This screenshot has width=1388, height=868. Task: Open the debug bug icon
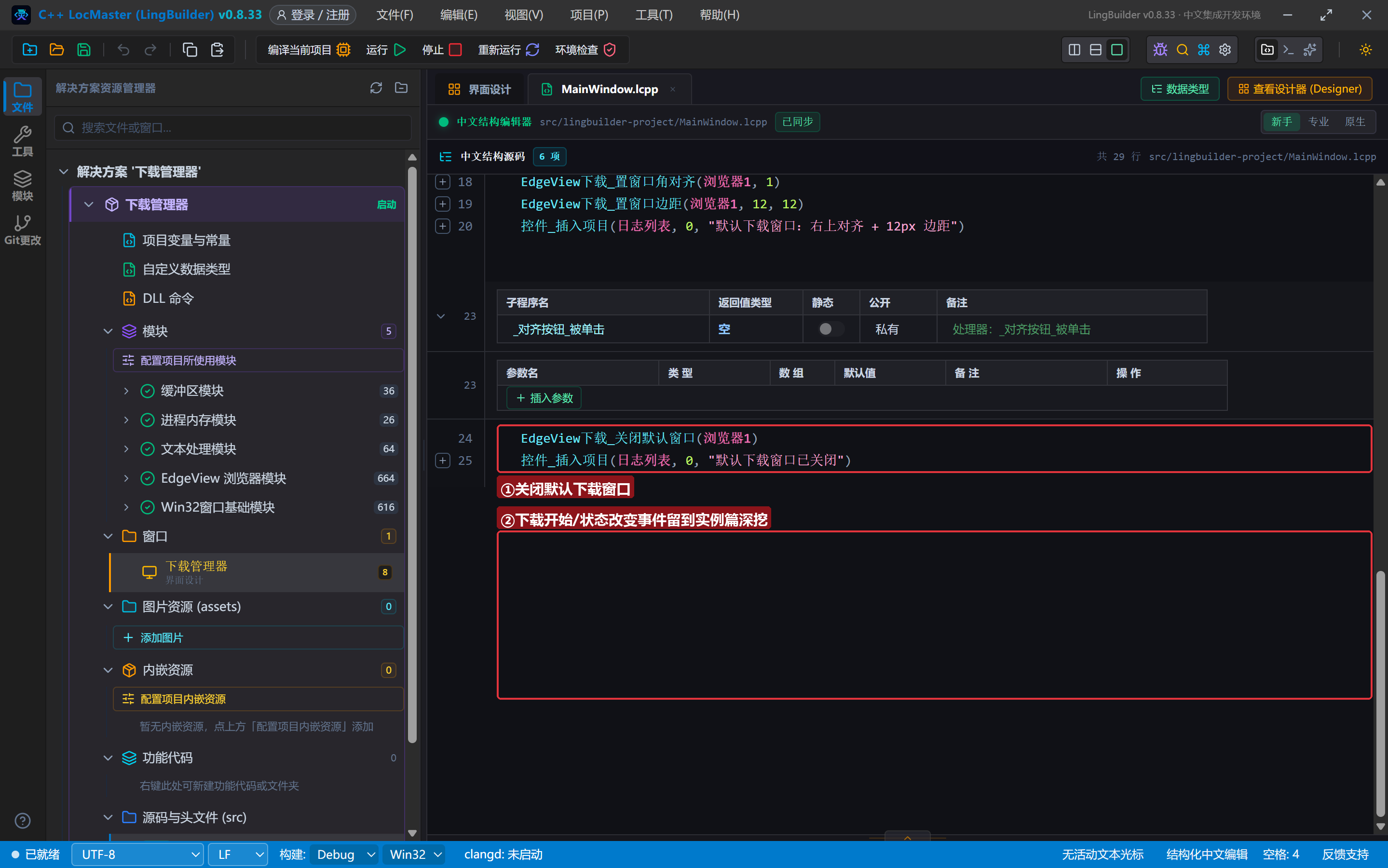point(1160,50)
